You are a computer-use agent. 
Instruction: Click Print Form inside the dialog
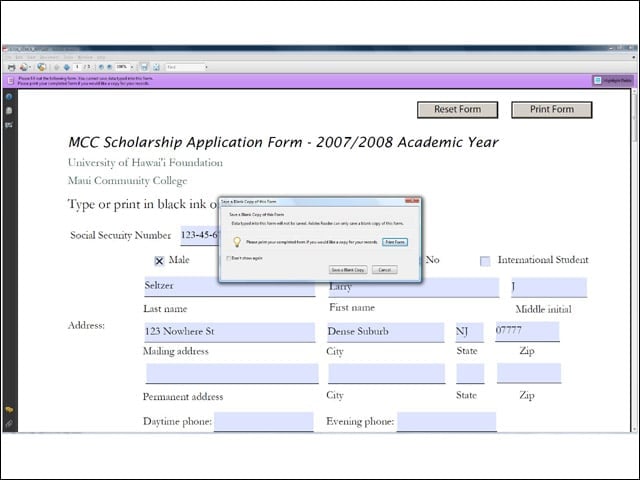tap(395, 242)
